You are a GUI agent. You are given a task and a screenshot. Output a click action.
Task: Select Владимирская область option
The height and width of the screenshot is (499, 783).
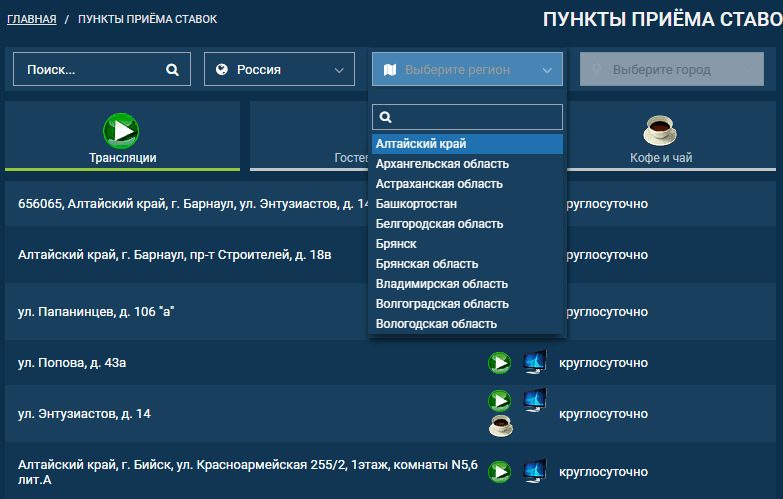467,284
